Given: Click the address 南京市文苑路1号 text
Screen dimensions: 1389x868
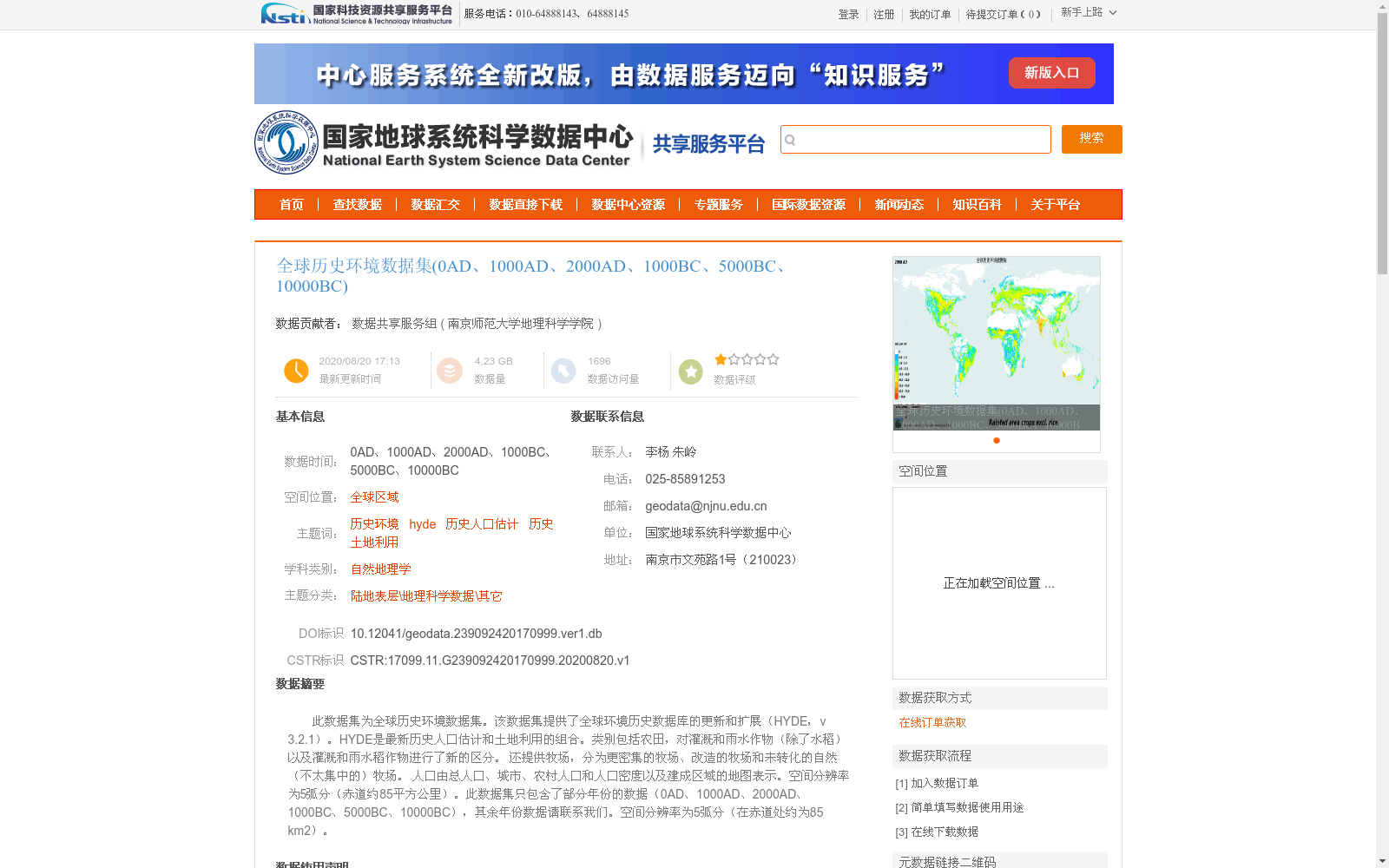Looking at the screenshot, I should click(721, 560).
